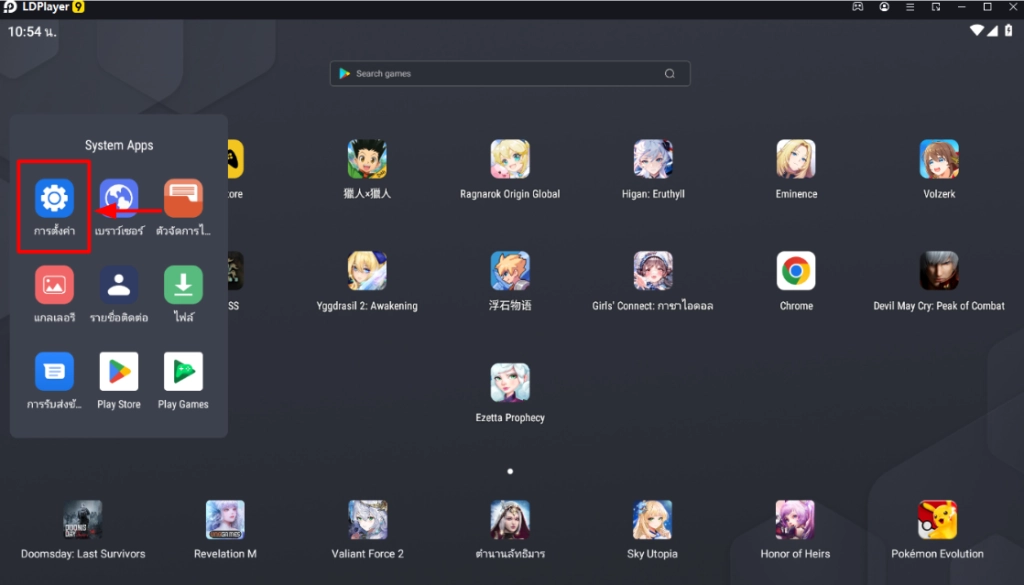Launch the Chrome browser
This screenshot has height=585, width=1024.
(796, 271)
